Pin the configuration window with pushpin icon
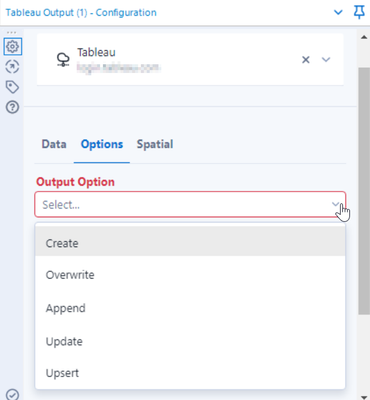This screenshot has height=400, width=370. [359, 13]
